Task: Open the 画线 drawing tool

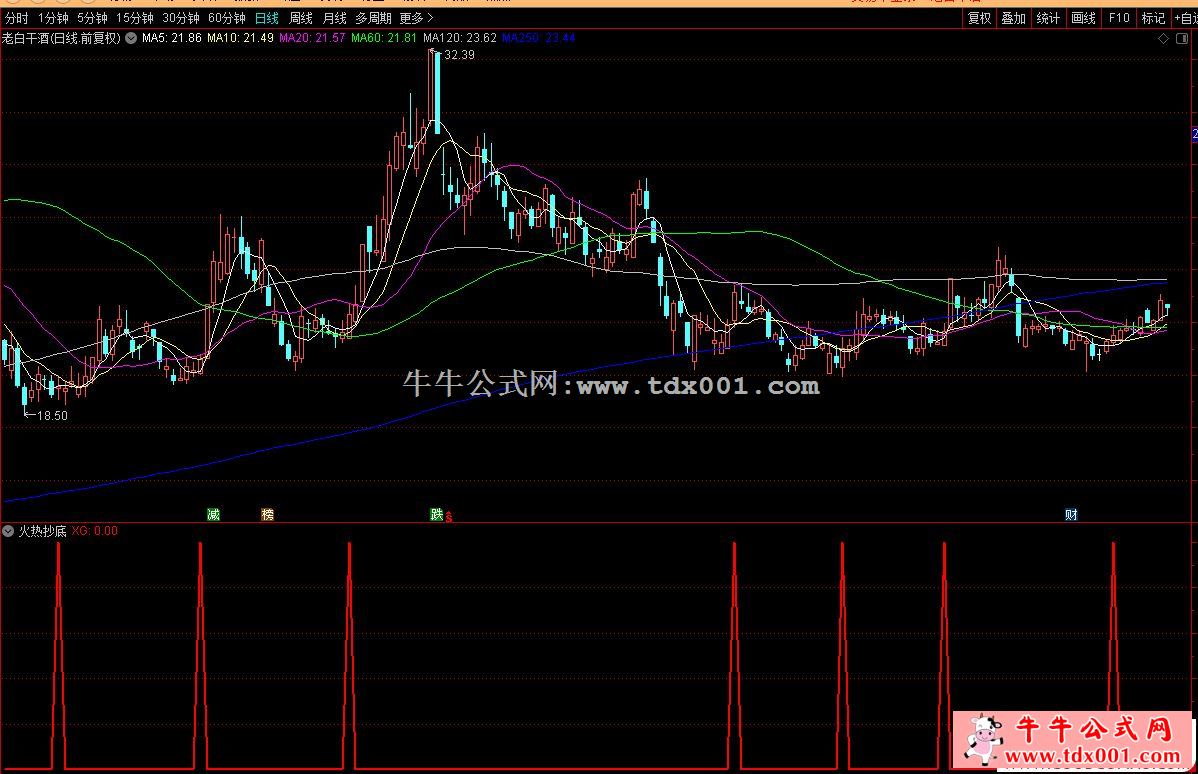Action: (1083, 18)
